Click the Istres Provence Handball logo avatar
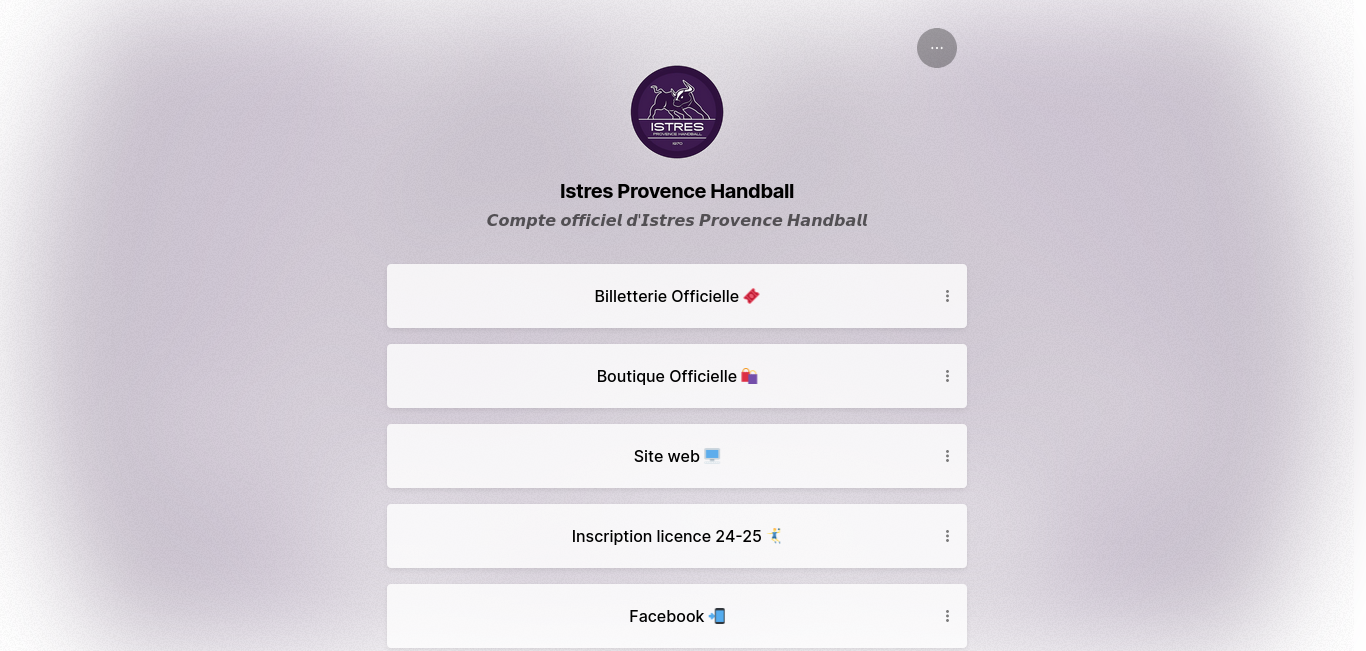The height and width of the screenshot is (651, 1366). [x=677, y=112]
